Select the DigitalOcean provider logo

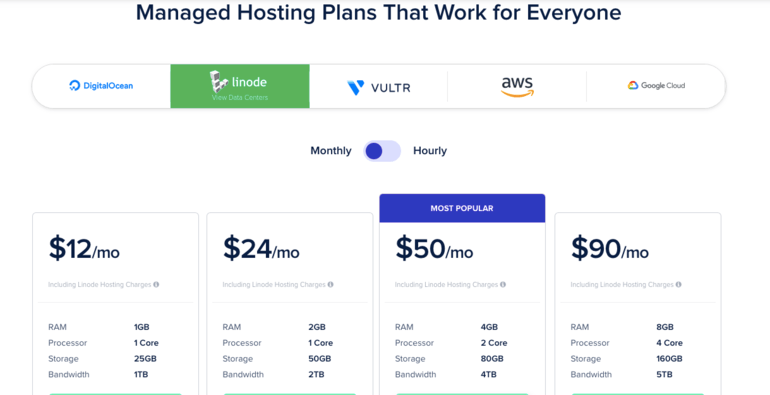click(x=101, y=85)
